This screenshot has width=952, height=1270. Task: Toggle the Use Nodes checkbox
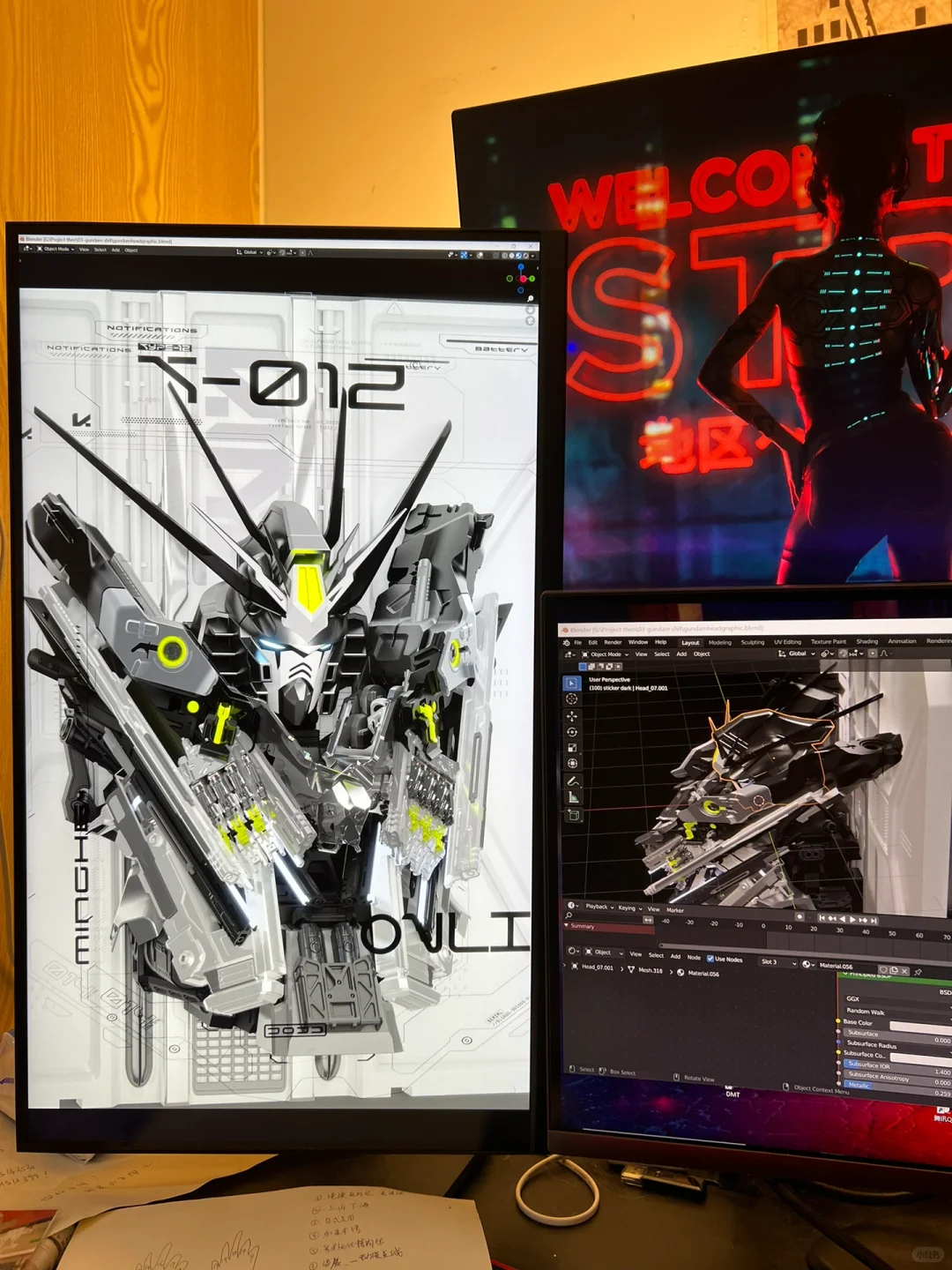click(x=710, y=959)
